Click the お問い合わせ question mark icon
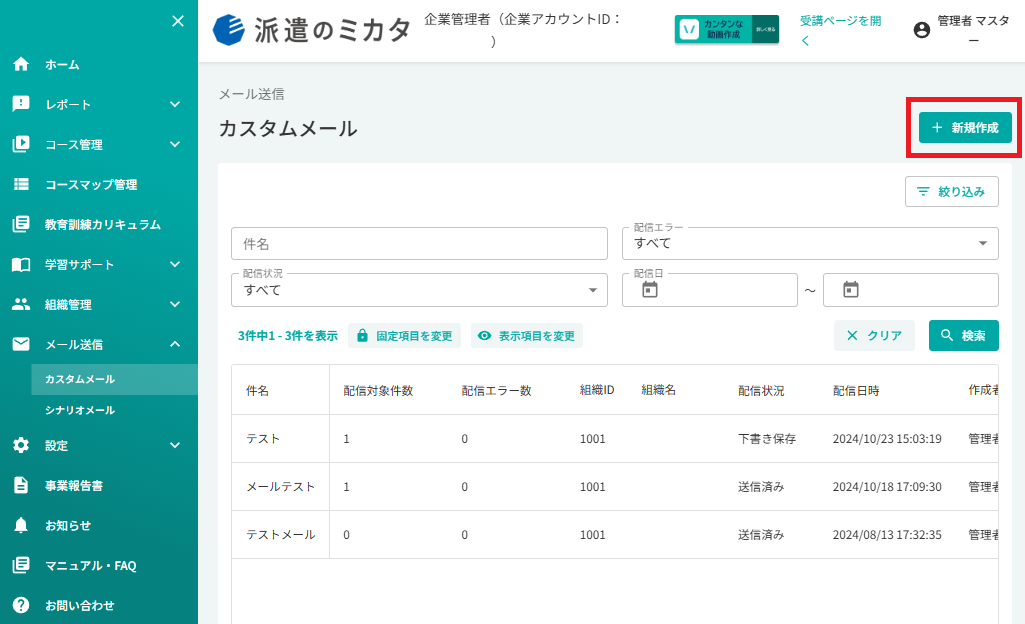Screen dimensions: 1025x624 [21, 605]
